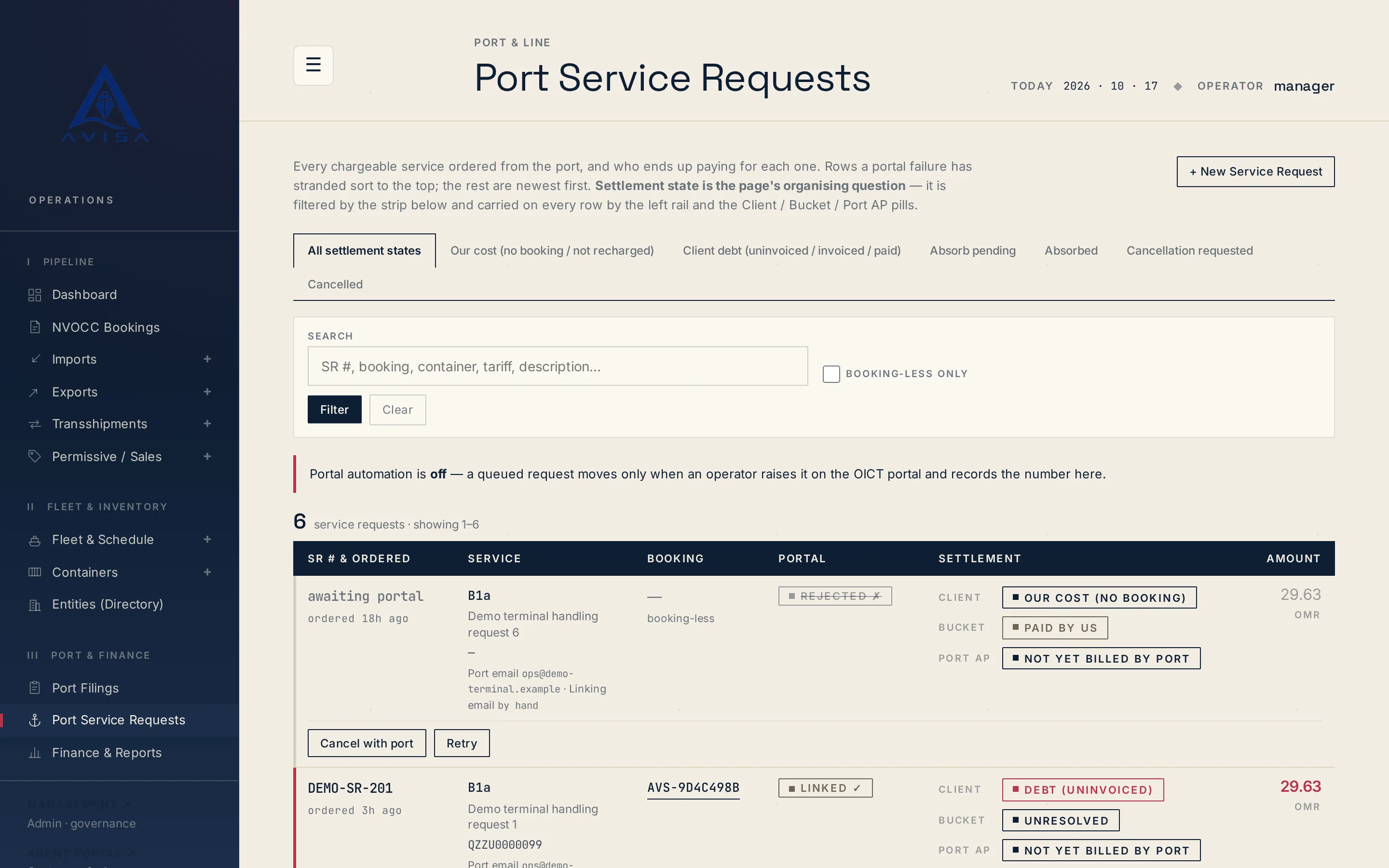Click the New Service Request button
1389x868 pixels.
point(1255,172)
